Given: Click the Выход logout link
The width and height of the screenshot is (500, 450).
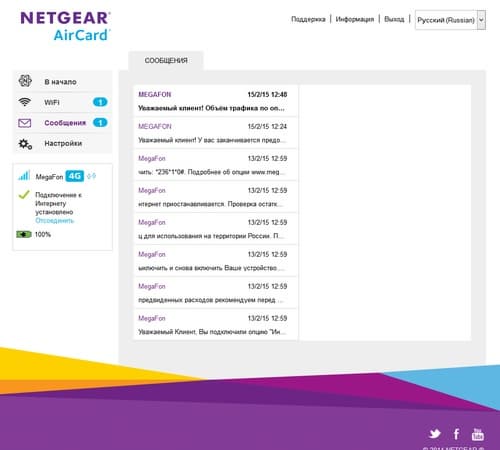Looking at the screenshot, I should pos(394,19).
